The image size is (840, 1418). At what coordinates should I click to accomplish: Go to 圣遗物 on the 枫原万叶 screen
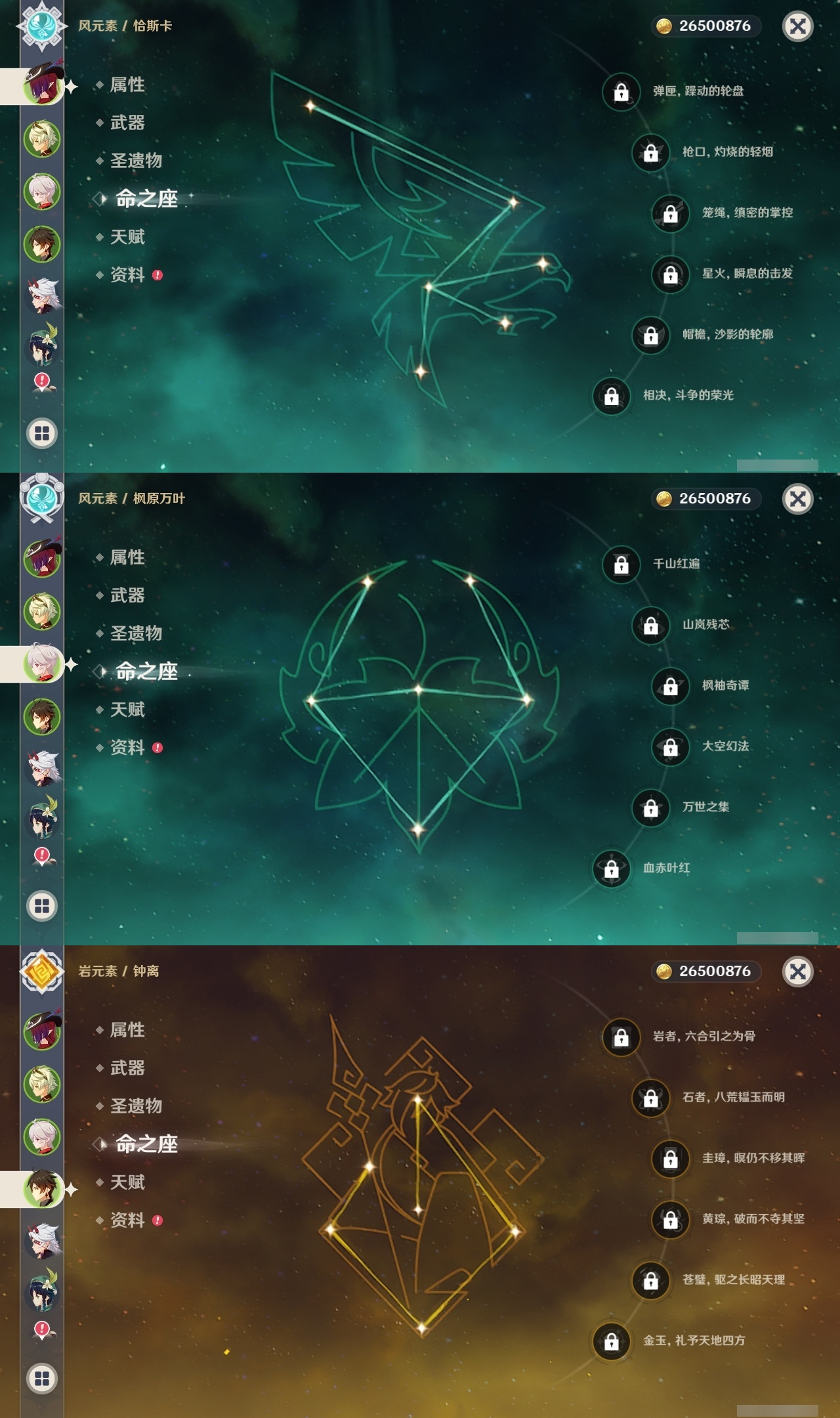click(136, 634)
